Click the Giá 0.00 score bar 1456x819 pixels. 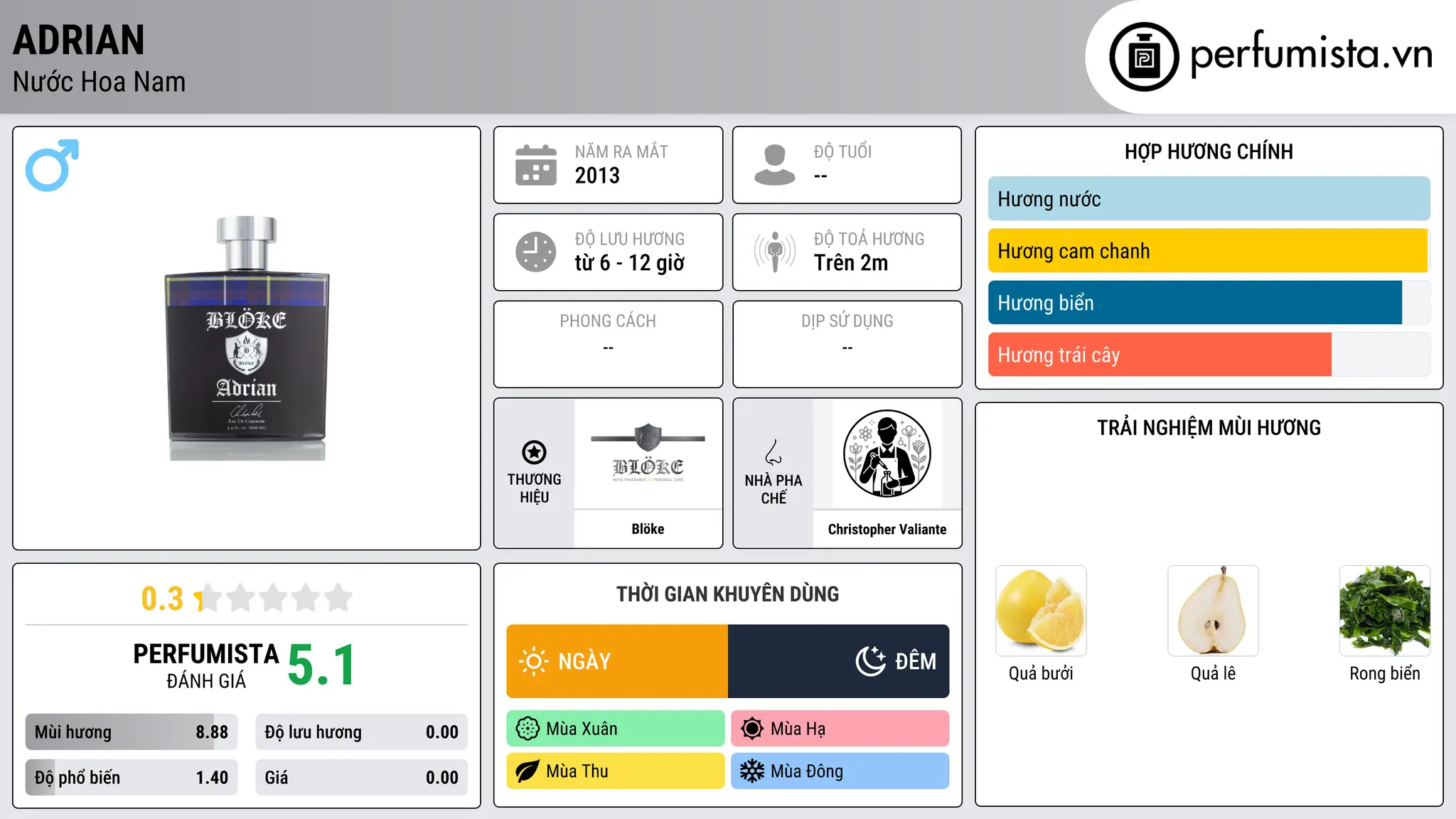click(x=362, y=778)
